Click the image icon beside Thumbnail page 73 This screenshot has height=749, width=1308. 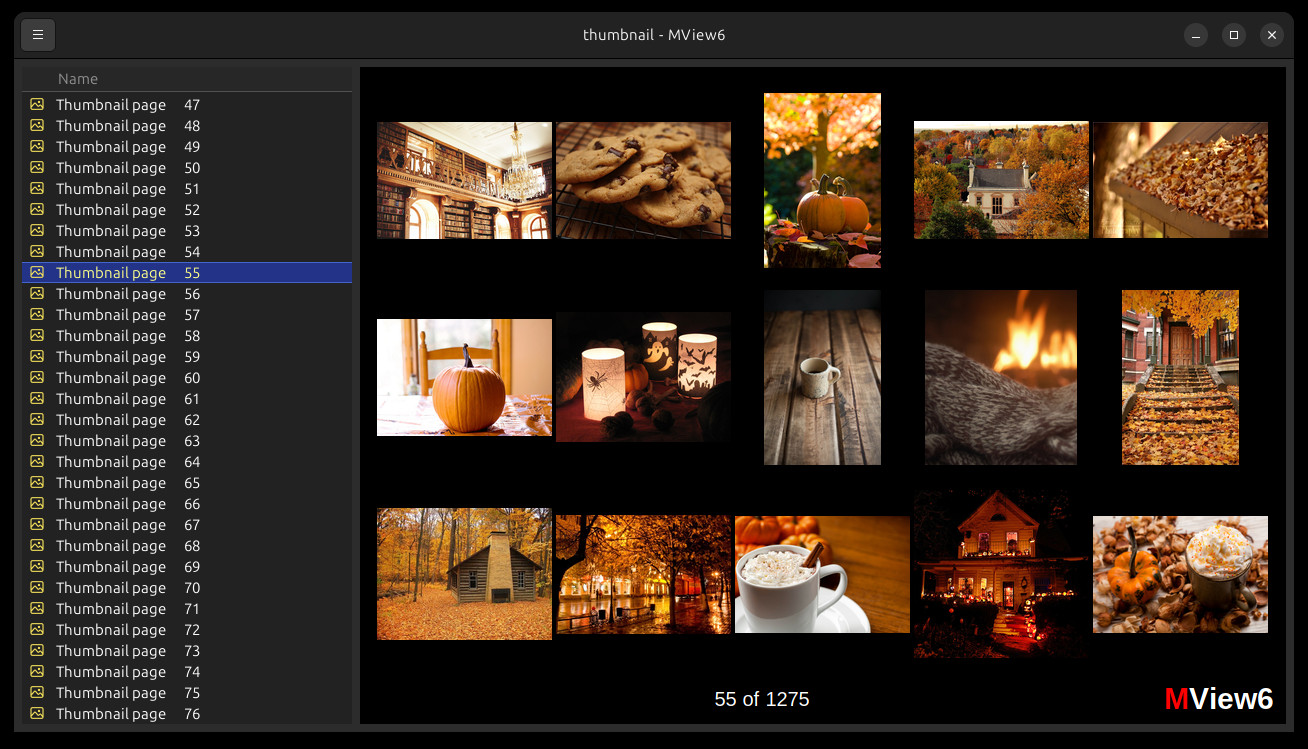coord(37,650)
